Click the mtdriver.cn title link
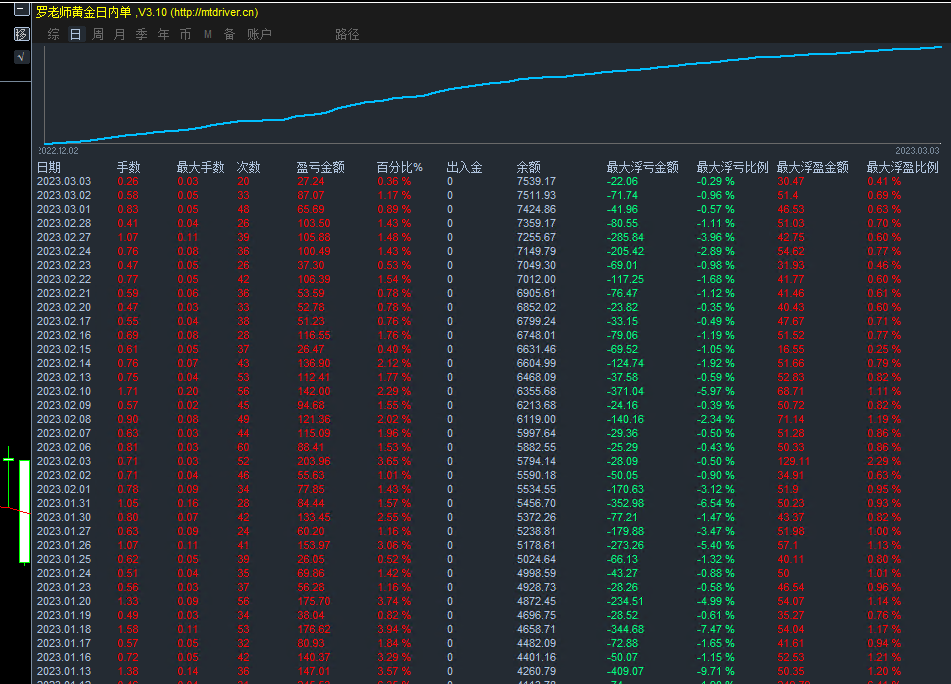Image resolution: width=951 pixels, height=684 pixels. point(214,12)
